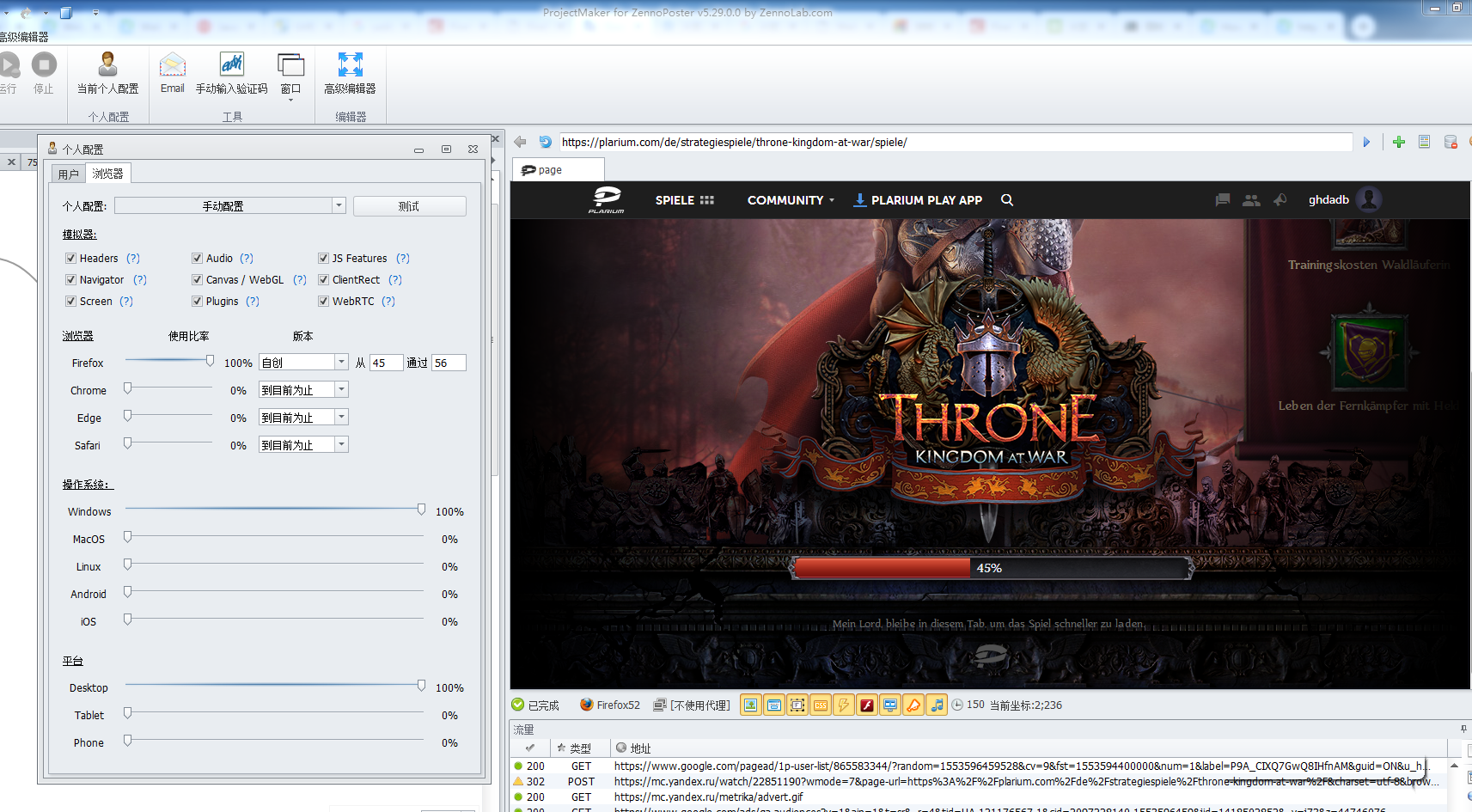This screenshot has height=812, width=1472.
Task: Open the Canvas / WebGL help (?) link
Action: tap(300, 279)
